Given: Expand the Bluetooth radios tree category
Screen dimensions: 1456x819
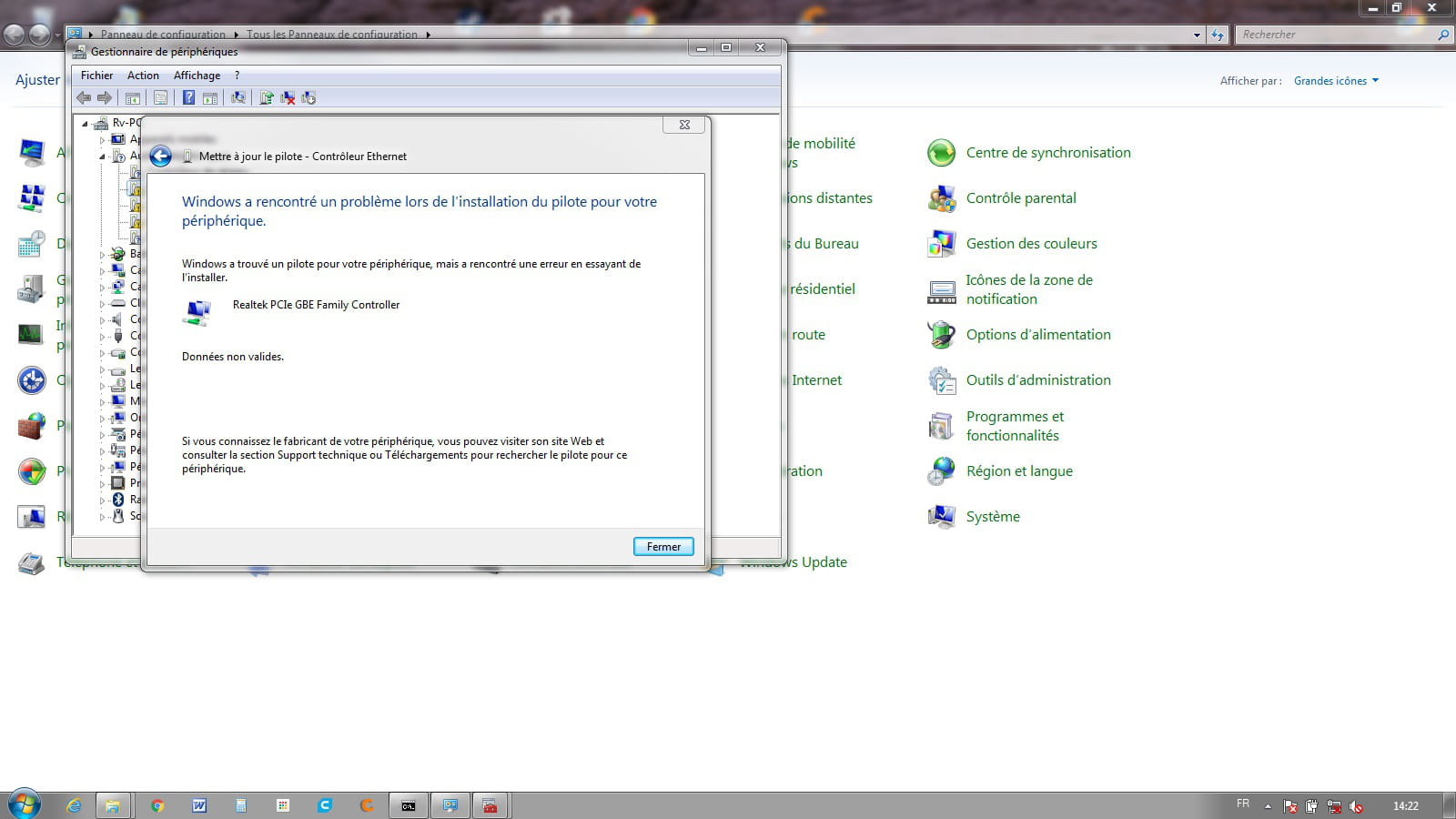Looking at the screenshot, I should pyautogui.click(x=102, y=500).
